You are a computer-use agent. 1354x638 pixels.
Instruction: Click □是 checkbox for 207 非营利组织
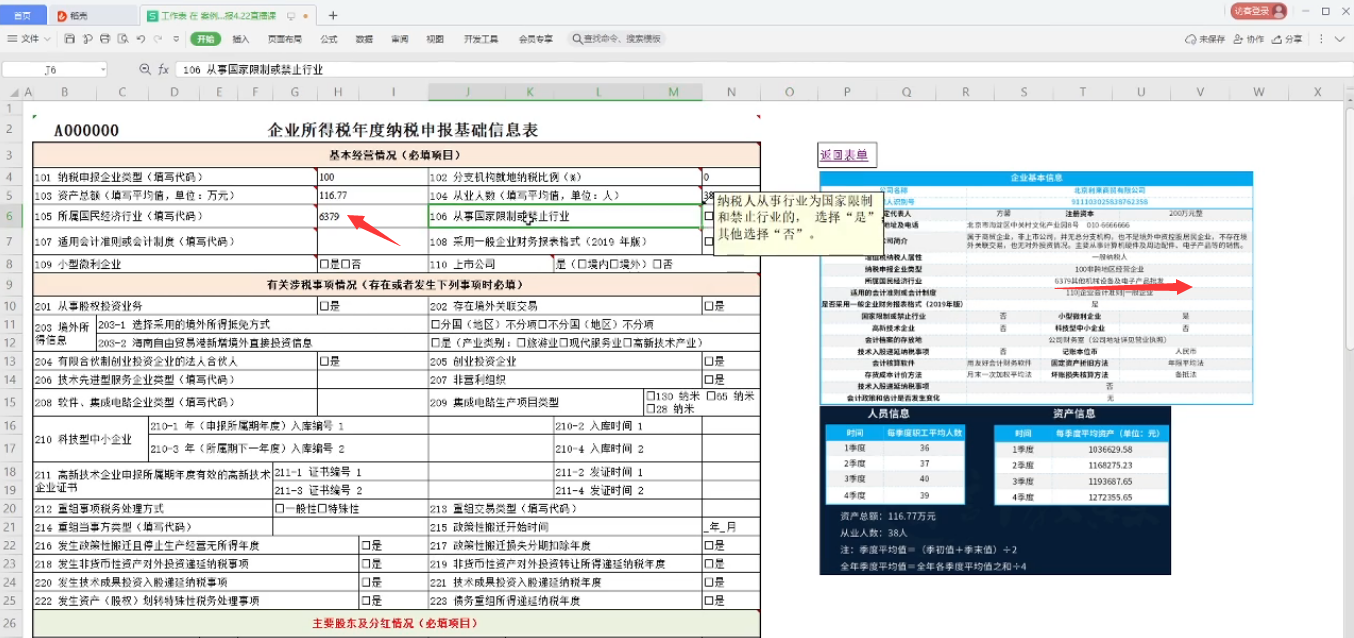[x=731, y=380]
